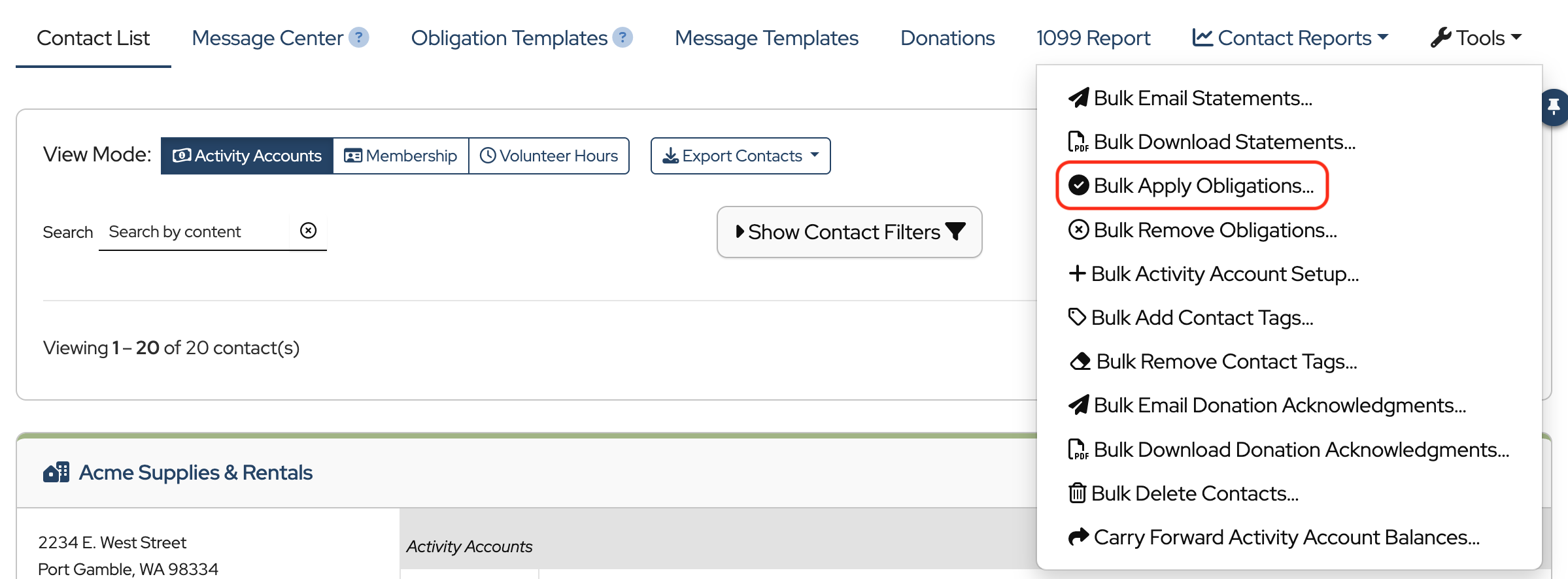Expand Show Contact Filters
The width and height of the screenshot is (1568, 579).
(x=849, y=232)
